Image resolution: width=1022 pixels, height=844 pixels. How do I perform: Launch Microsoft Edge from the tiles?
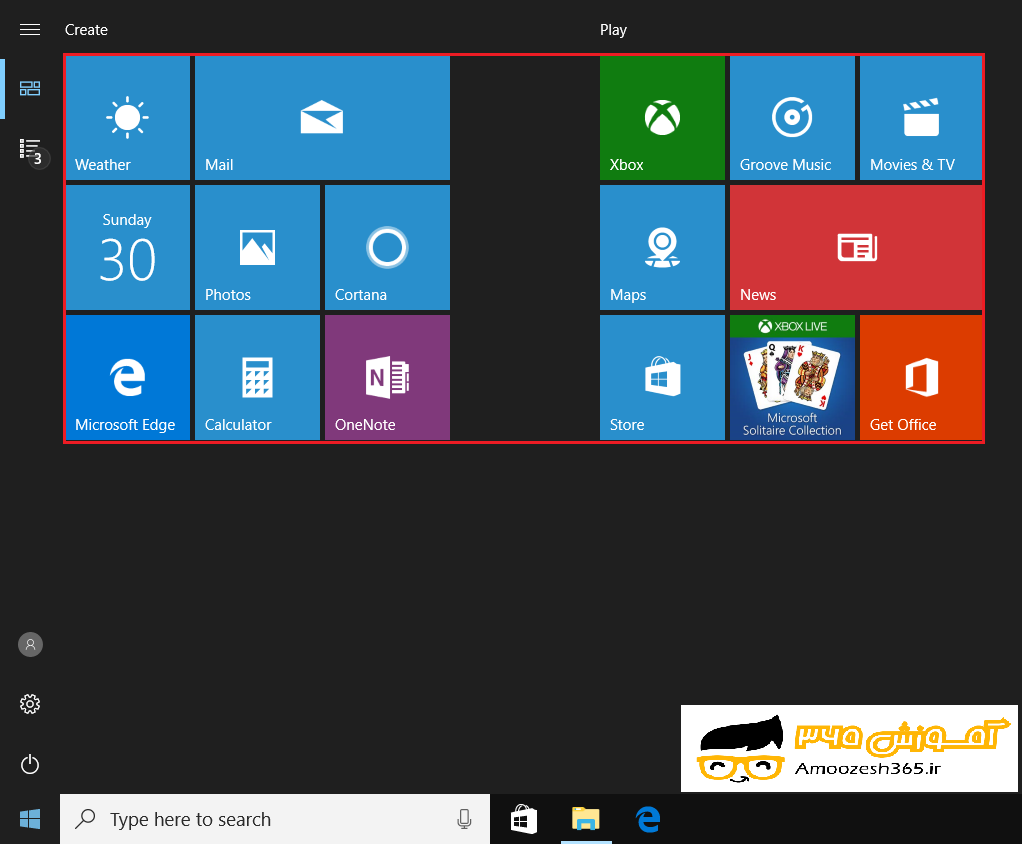tap(128, 377)
